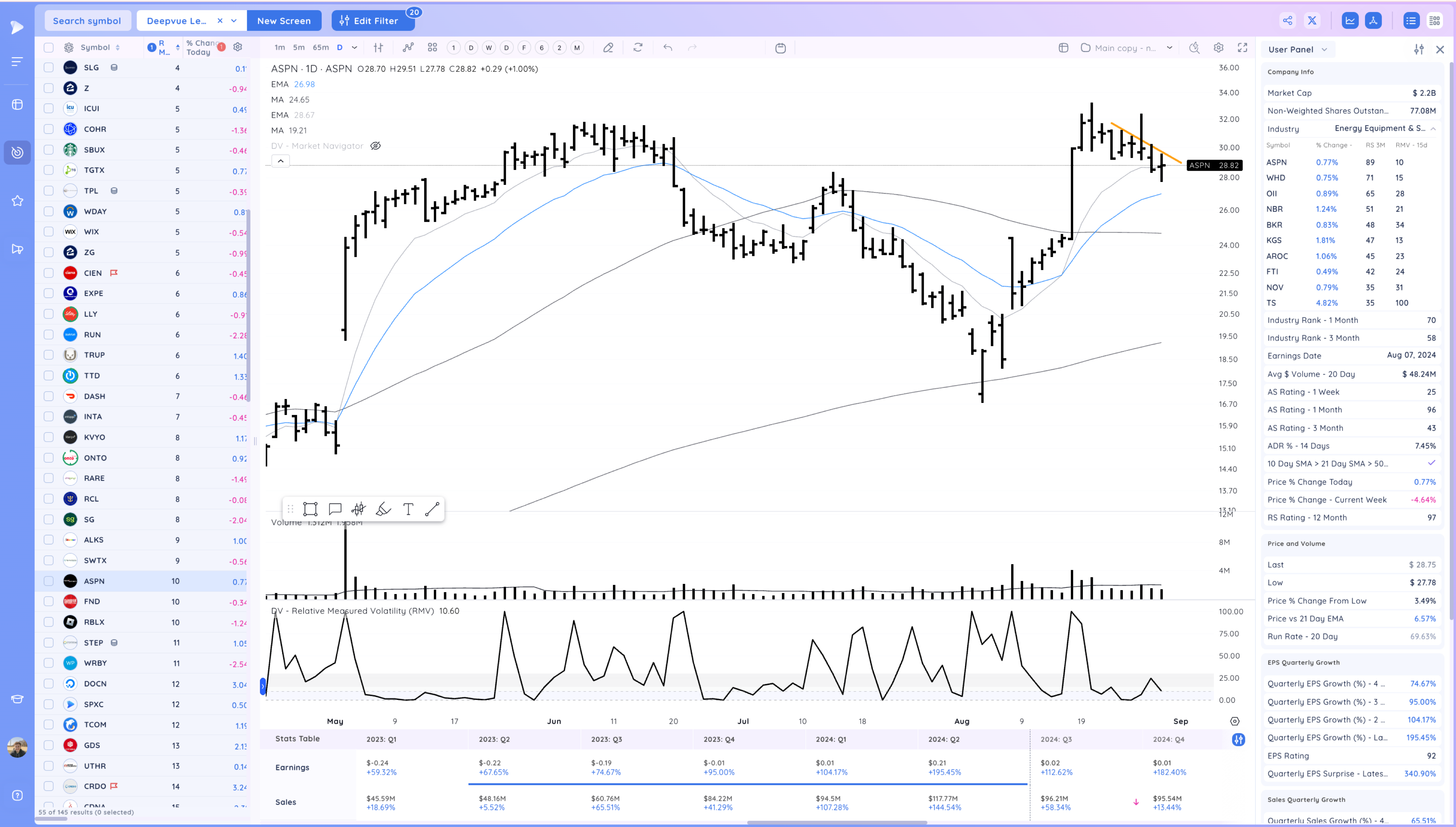Click the New Screen button
Image resolution: width=1456 pixels, height=827 pixels.
(284, 21)
